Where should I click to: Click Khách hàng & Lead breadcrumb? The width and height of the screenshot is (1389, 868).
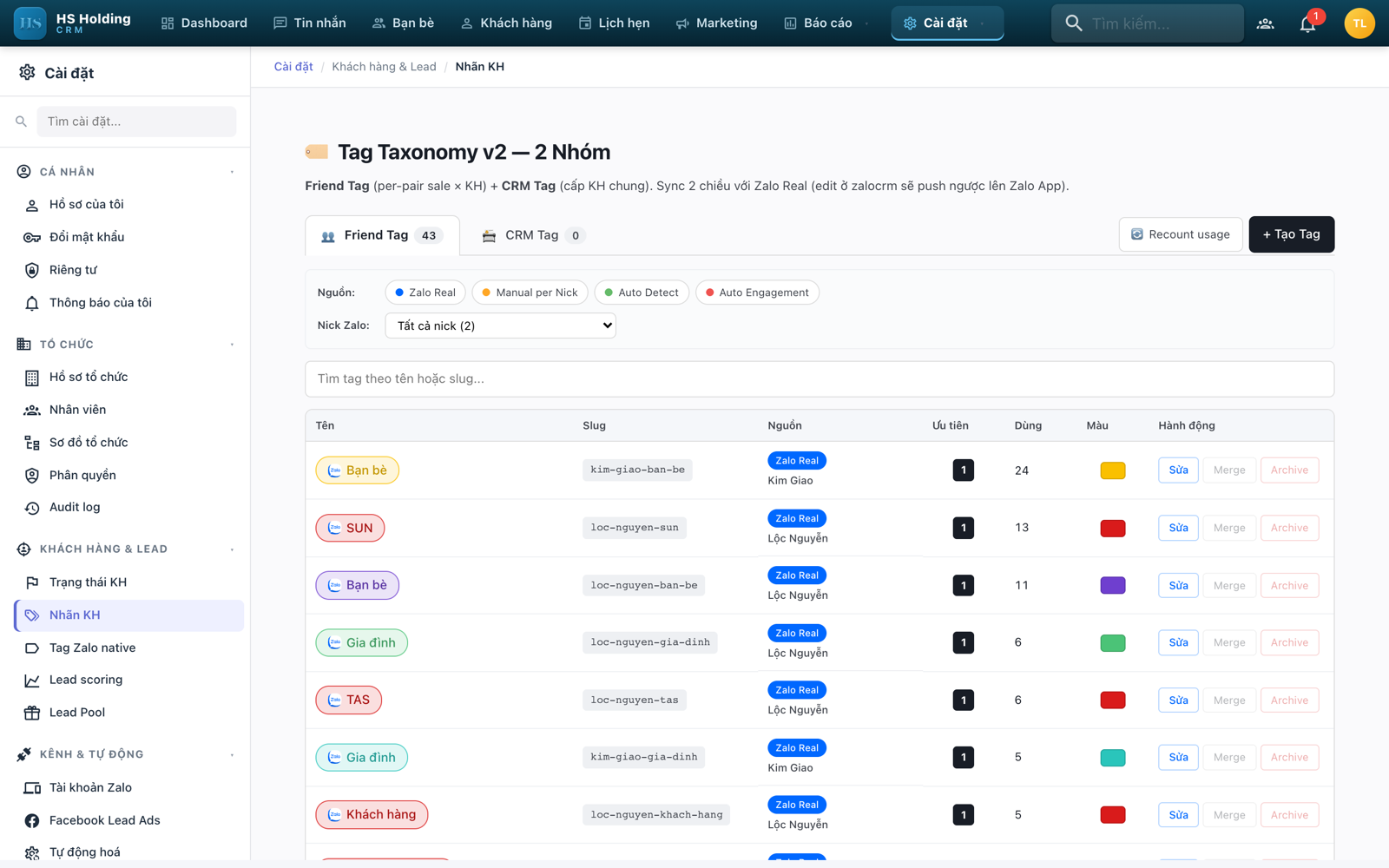(x=384, y=67)
